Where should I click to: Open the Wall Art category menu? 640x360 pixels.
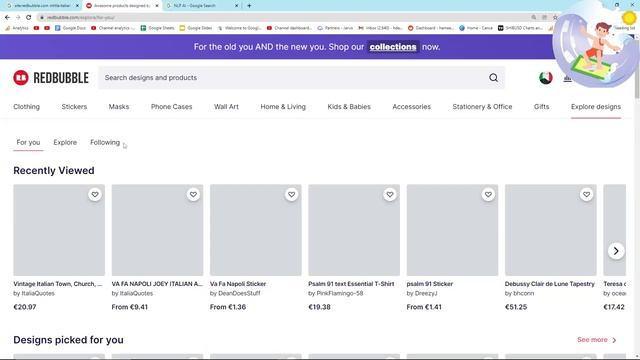(226, 107)
